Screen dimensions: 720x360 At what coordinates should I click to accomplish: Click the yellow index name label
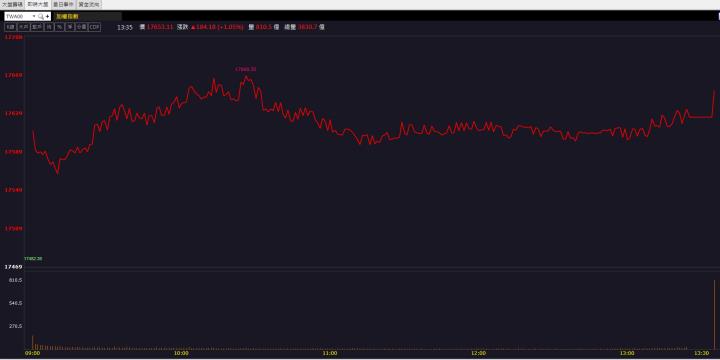tap(68, 17)
